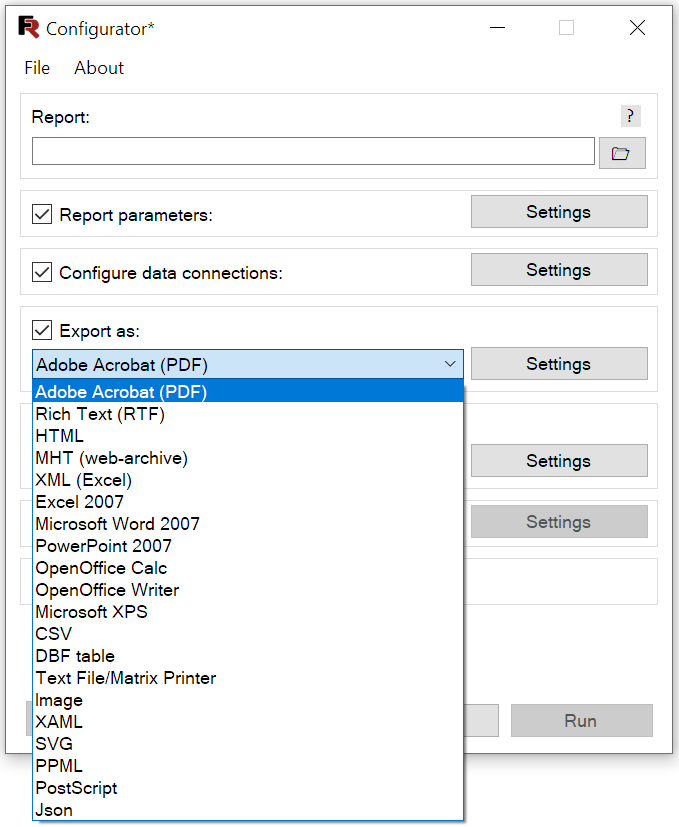679x827 pixels.
Task: Click the FastReport logo in the title bar
Action: tap(29, 27)
